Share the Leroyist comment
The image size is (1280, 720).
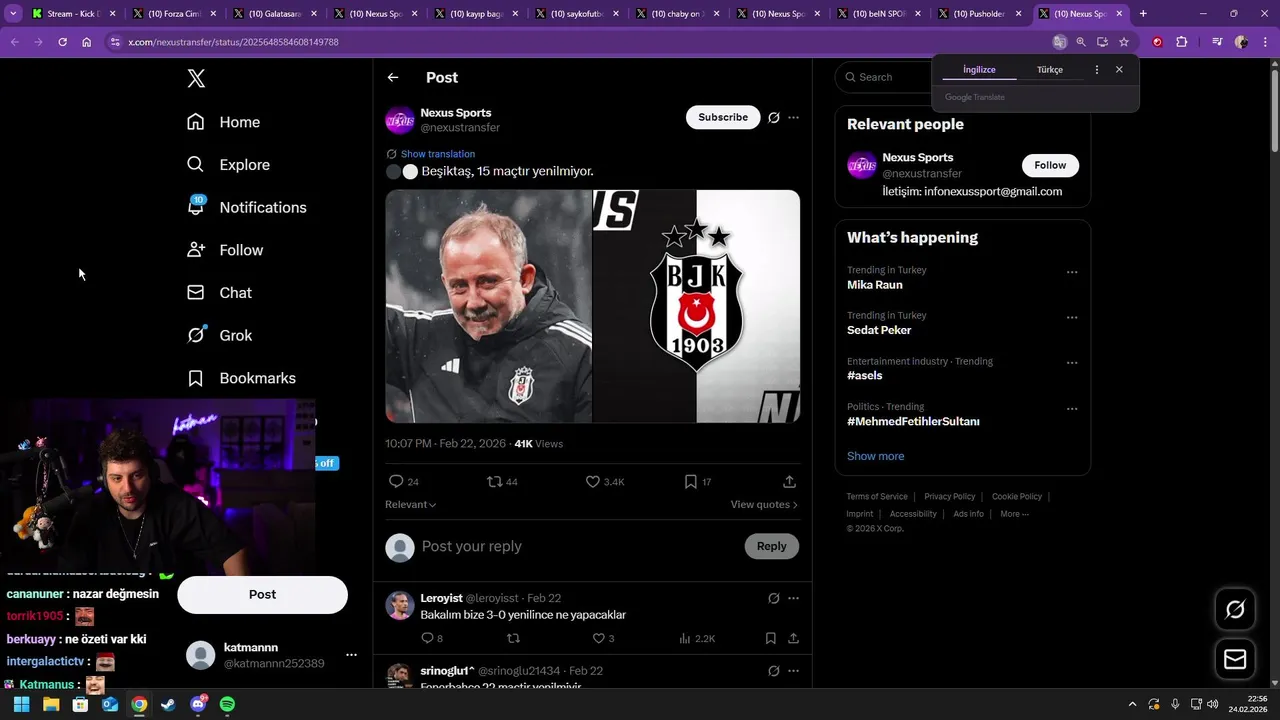coord(793,638)
